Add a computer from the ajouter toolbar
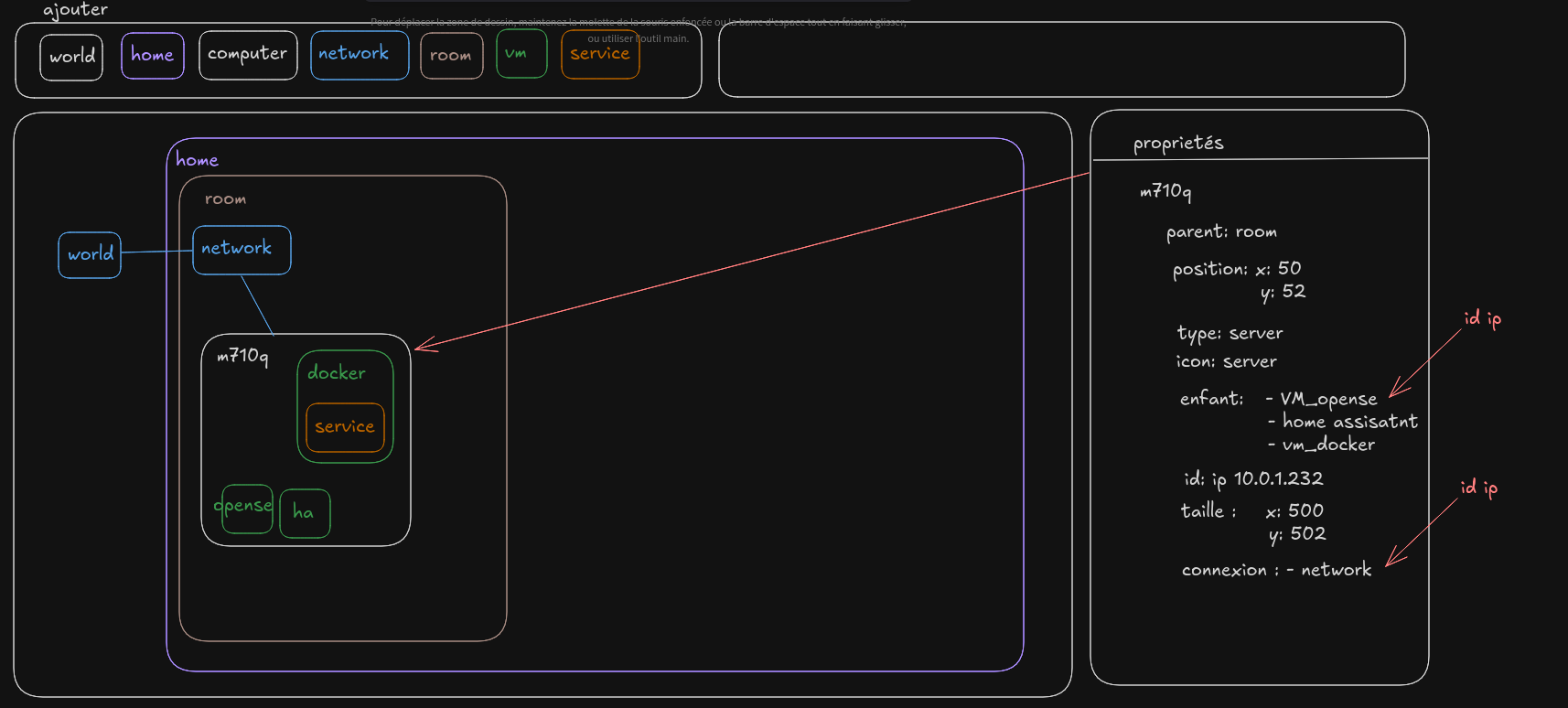1568x708 pixels. pos(248,55)
